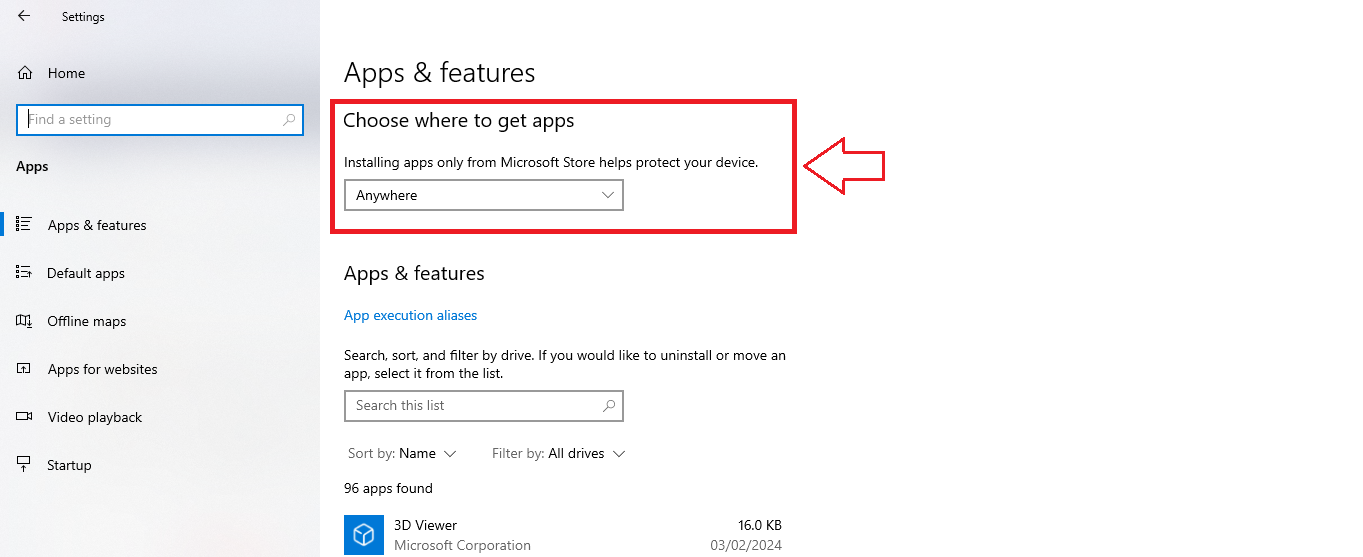Image resolution: width=1363 pixels, height=557 pixels.
Task: Open App execution aliases link
Action: (410, 315)
